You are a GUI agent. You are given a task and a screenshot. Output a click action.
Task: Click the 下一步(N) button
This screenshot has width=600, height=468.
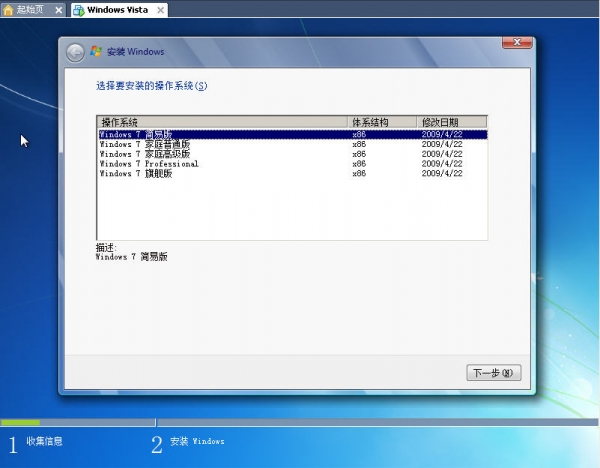[x=494, y=372]
